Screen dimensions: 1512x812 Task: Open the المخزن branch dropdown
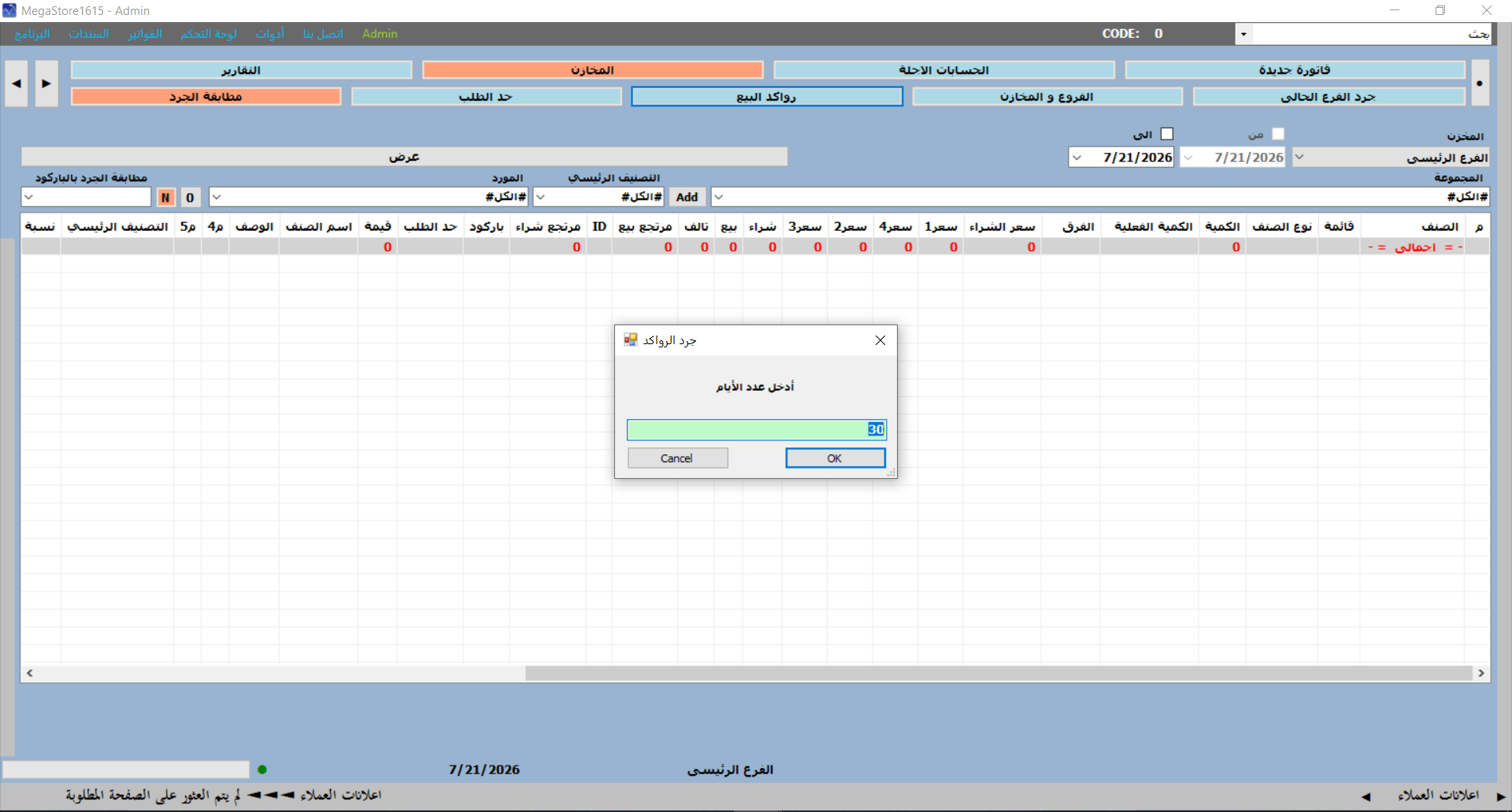(1299, 158)
